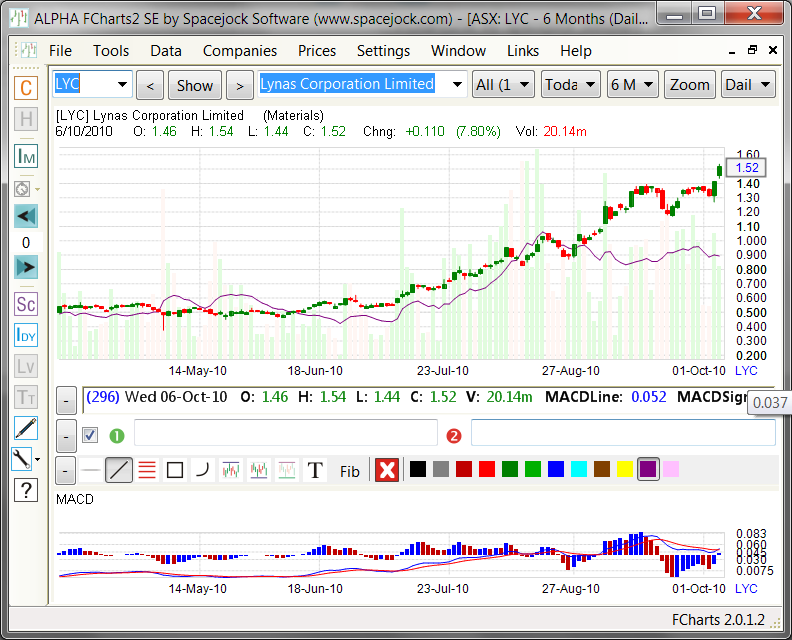Select the diagonal trend line tool
792x640 pixels.
point(119,470)
